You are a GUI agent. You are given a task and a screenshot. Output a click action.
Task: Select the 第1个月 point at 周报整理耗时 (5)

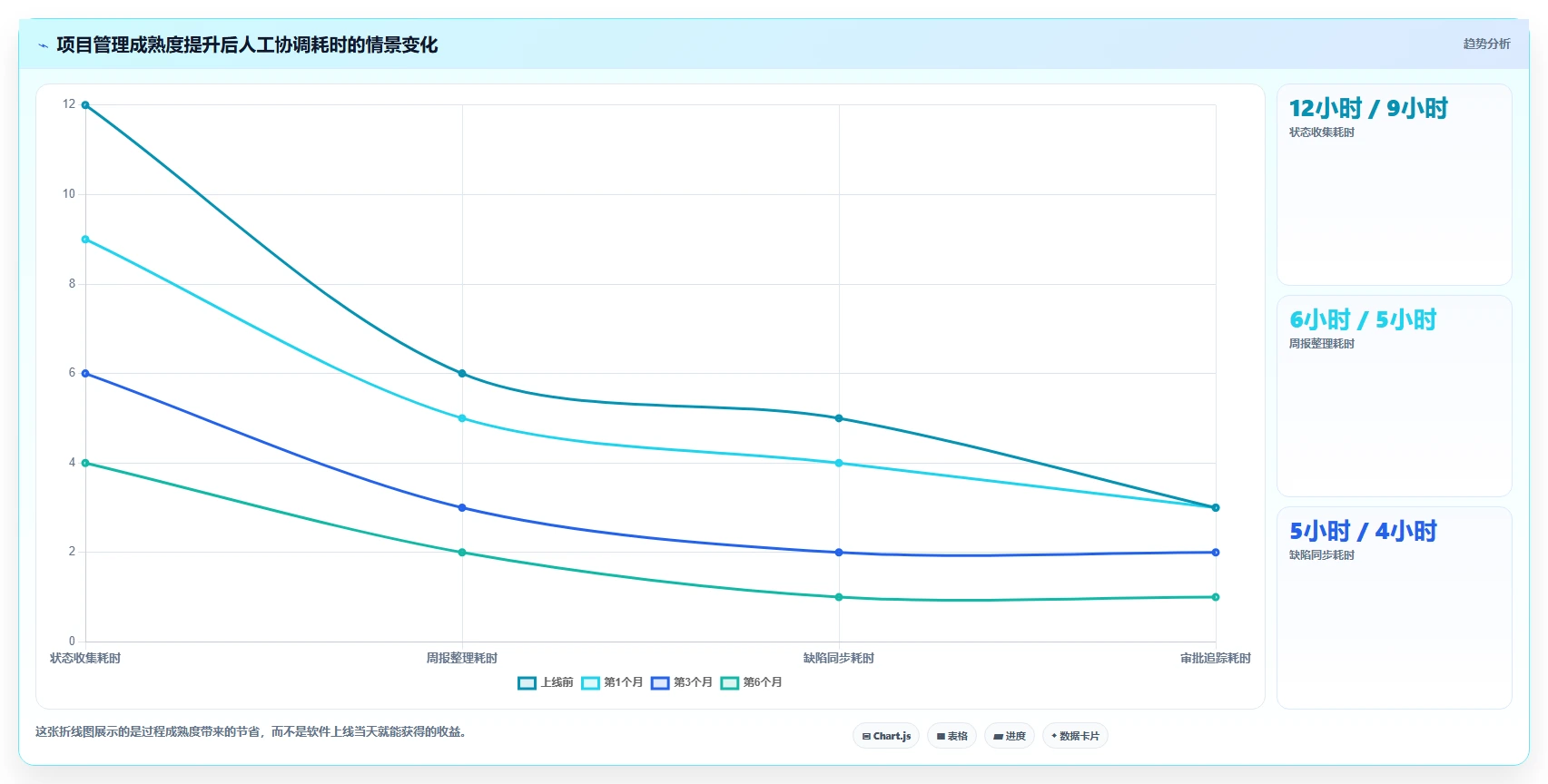point(462,418)
